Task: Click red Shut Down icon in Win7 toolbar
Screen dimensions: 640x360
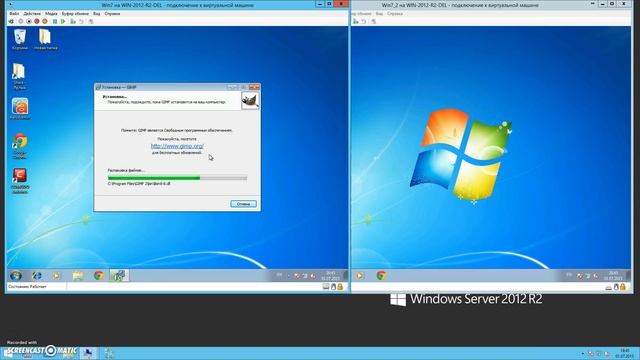Action: coord(37,21)
